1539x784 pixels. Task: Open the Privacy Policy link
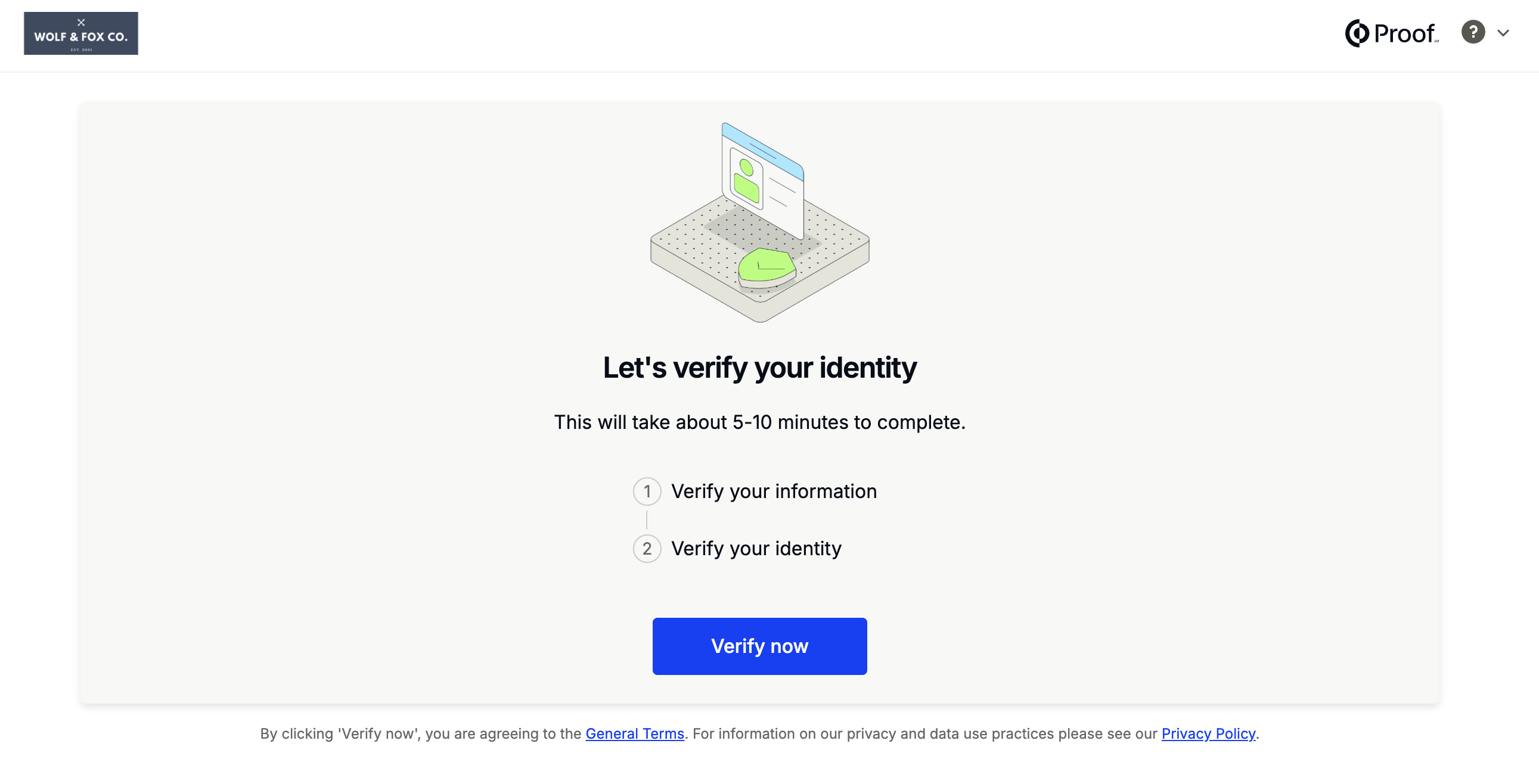(x=1208, y=734)
